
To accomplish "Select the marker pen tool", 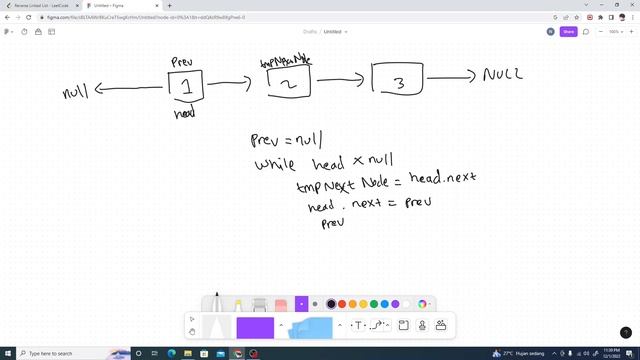I will 217,303.
